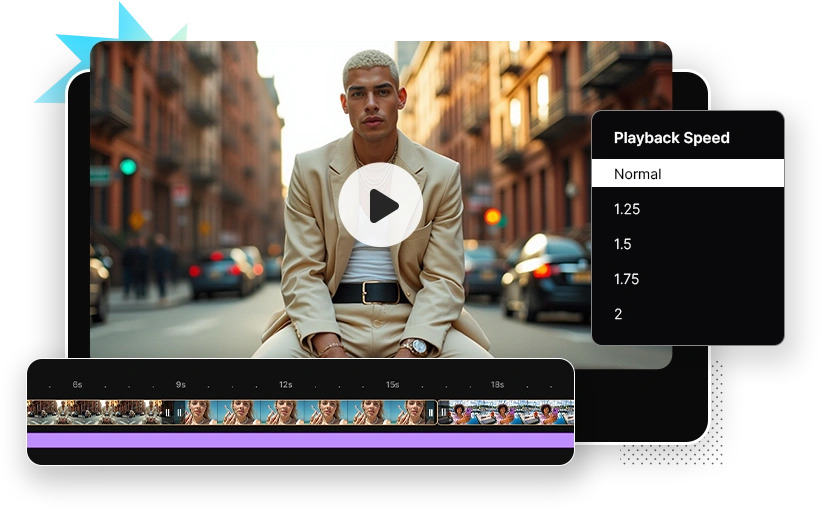Click the 15s marker on timeline ruler
Viewport: 820px width, 508px height.
(x=392, y=385)
